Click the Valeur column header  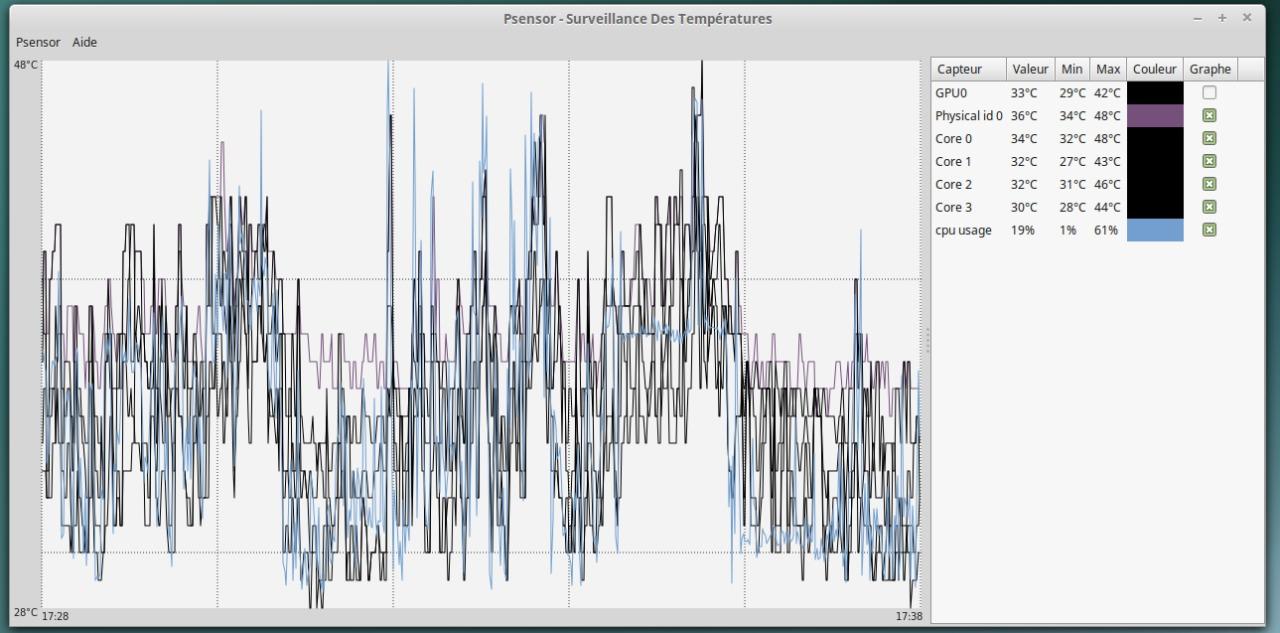[1031, 69]
